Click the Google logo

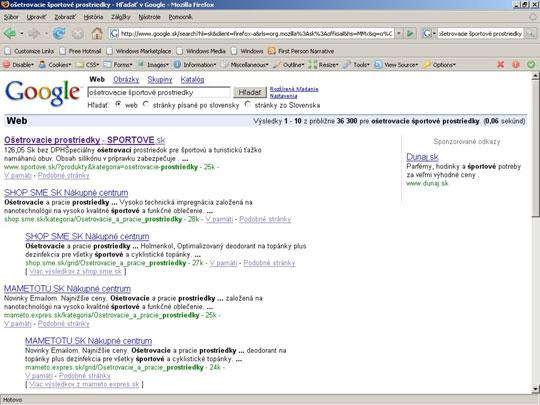(x=42, y=93)
